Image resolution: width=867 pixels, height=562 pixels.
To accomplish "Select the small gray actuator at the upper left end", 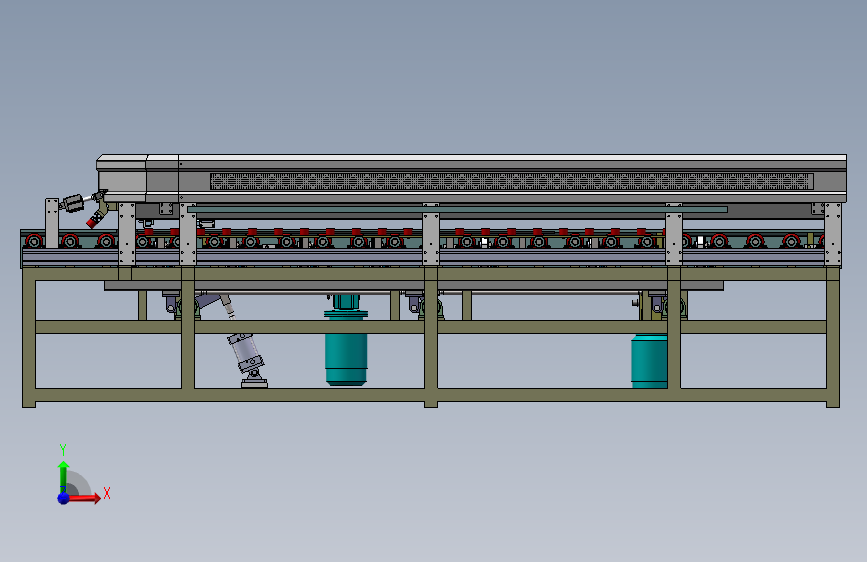I will point(72,203).
